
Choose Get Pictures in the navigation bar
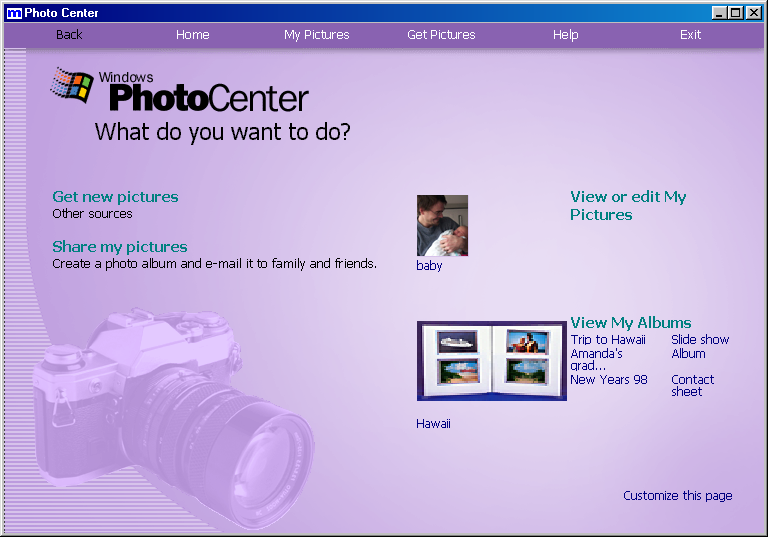tap(441, 35)
